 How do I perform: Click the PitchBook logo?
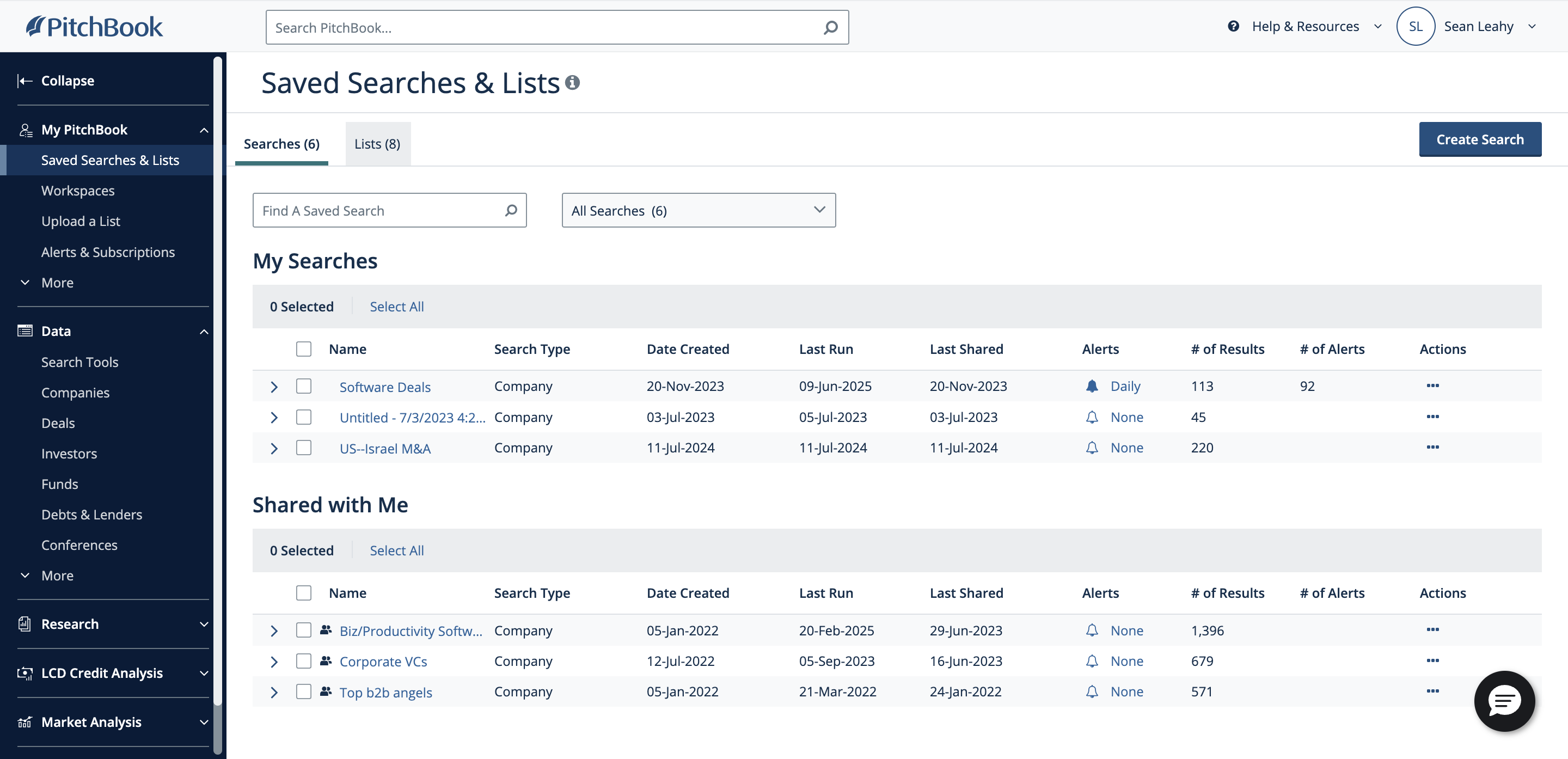pos(94,26)
